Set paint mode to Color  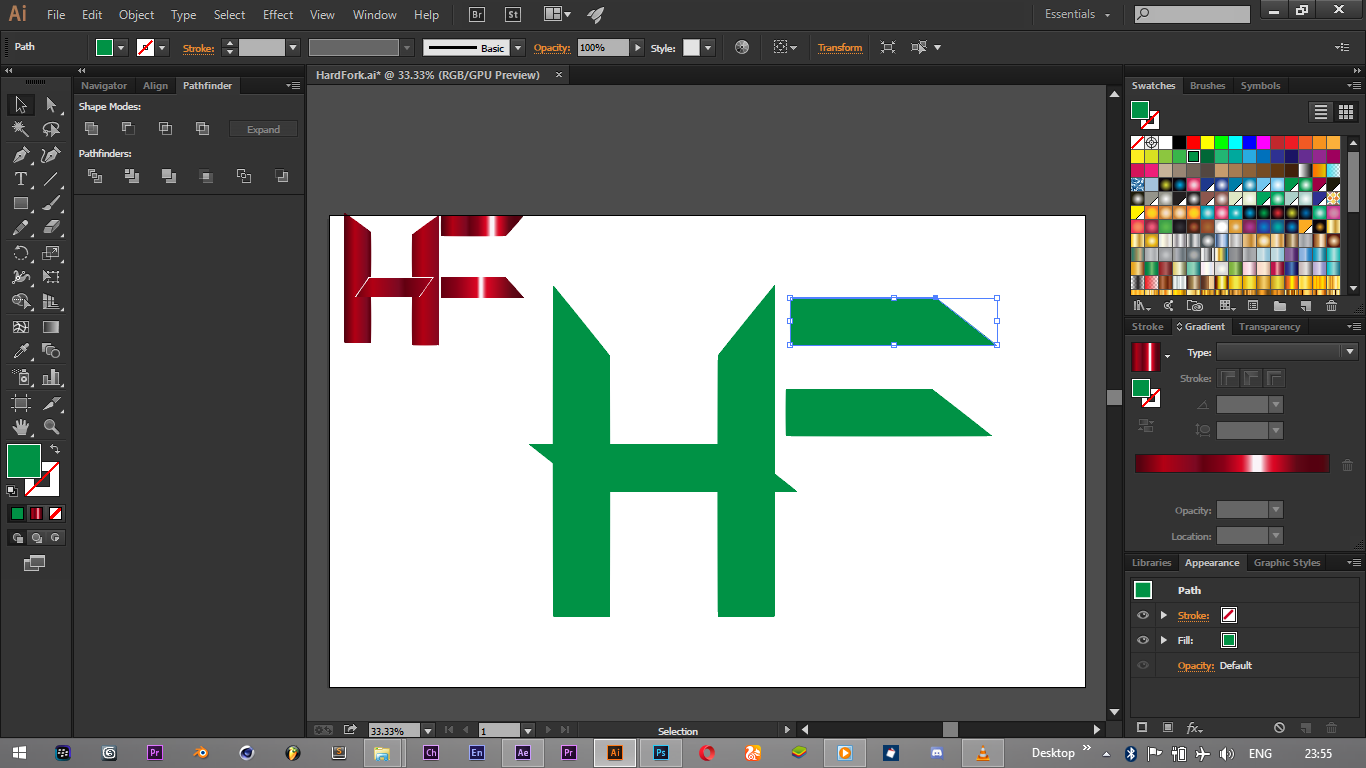pos(17,513)
